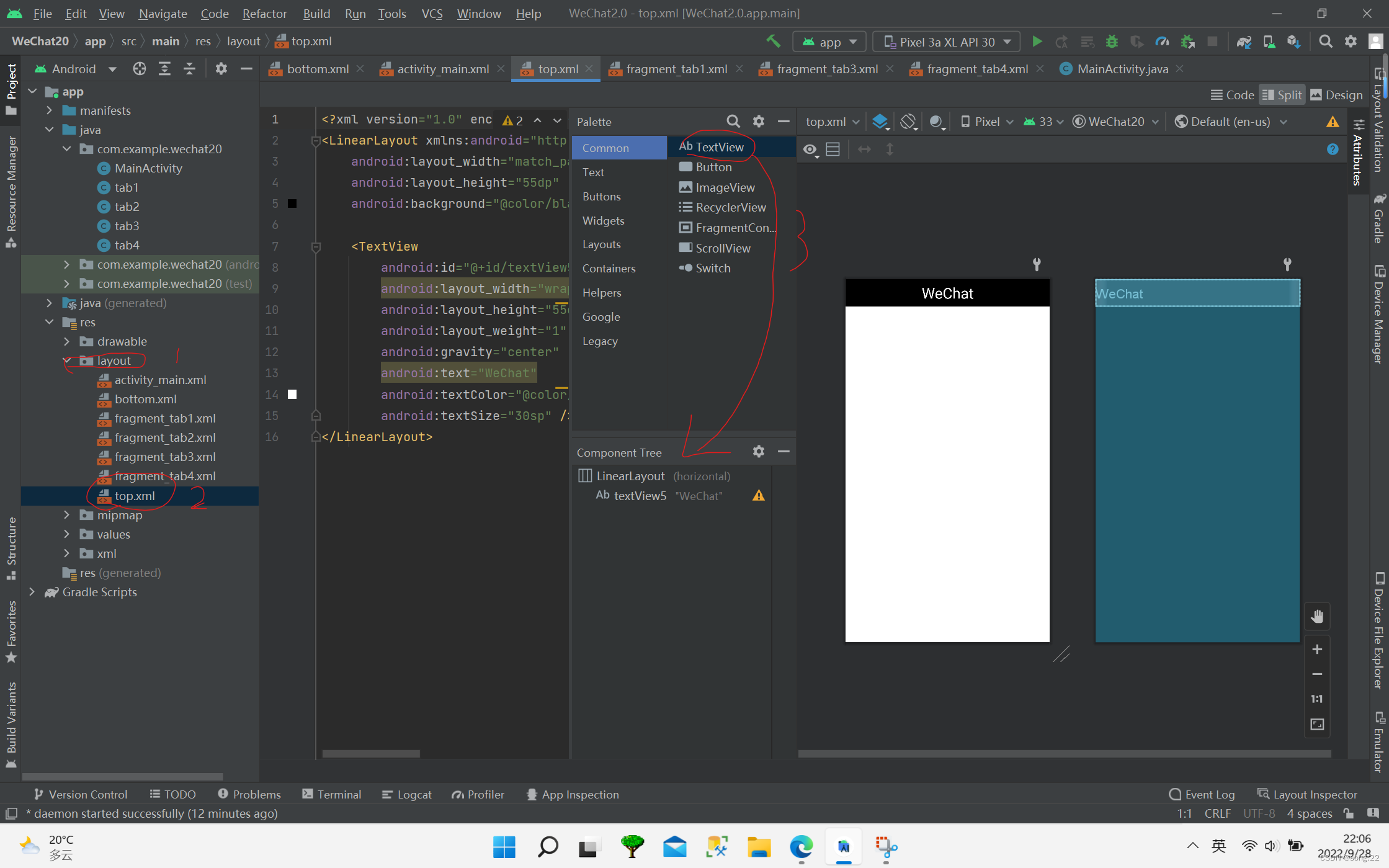The image size is (1389, 868).
Task: Click the blue help question icon
Action: 1333,150
